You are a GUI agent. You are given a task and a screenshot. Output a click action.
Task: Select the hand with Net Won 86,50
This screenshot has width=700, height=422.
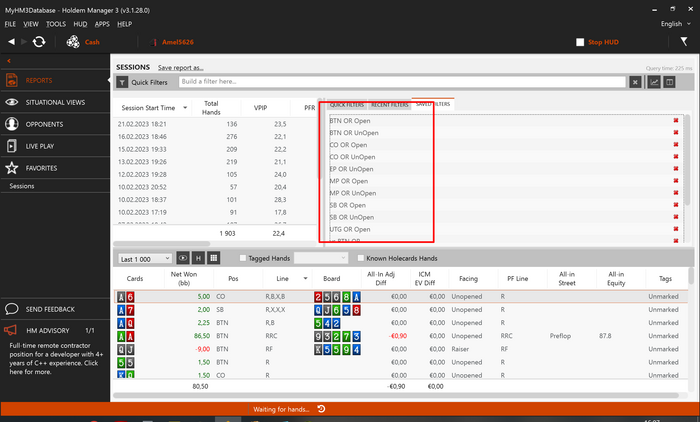point(402,336)
